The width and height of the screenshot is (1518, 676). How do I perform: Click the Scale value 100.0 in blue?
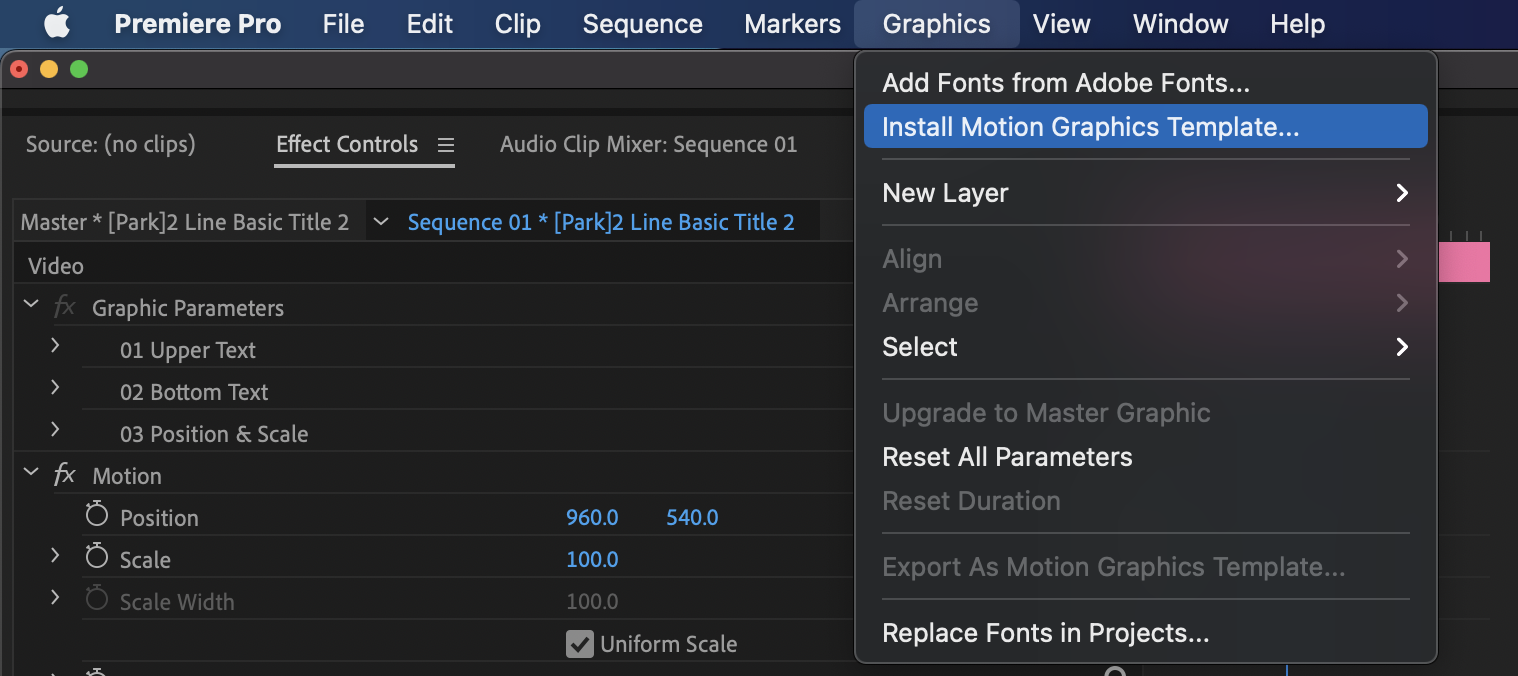tap(592, 560)
